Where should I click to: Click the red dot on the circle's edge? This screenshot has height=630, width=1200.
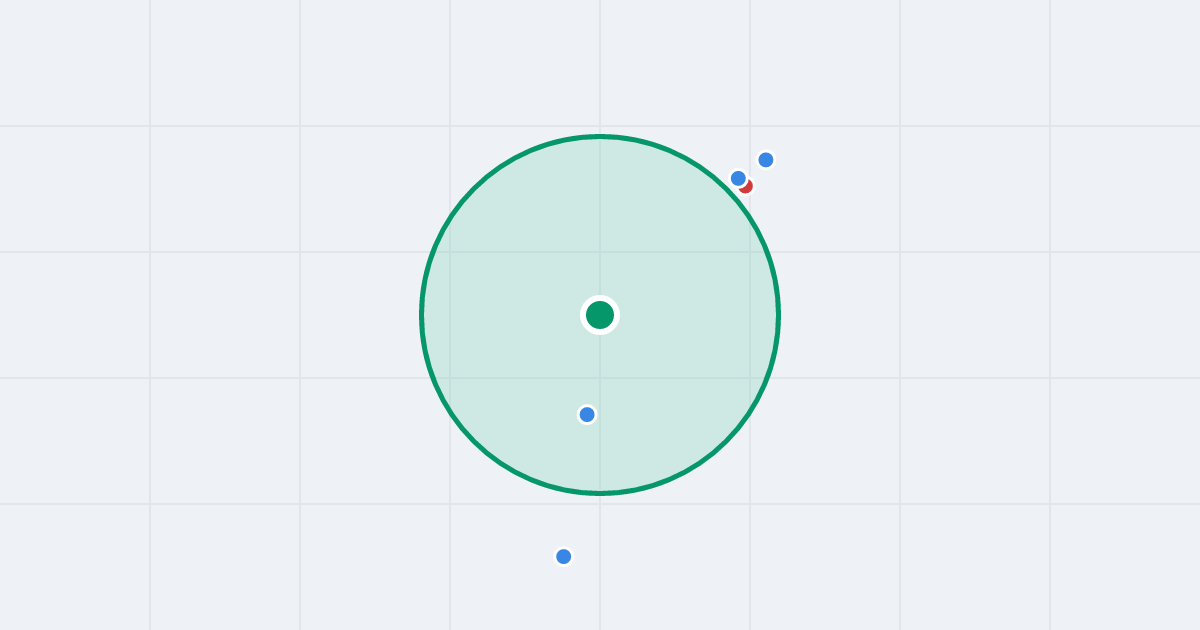[x=745, y=185]
